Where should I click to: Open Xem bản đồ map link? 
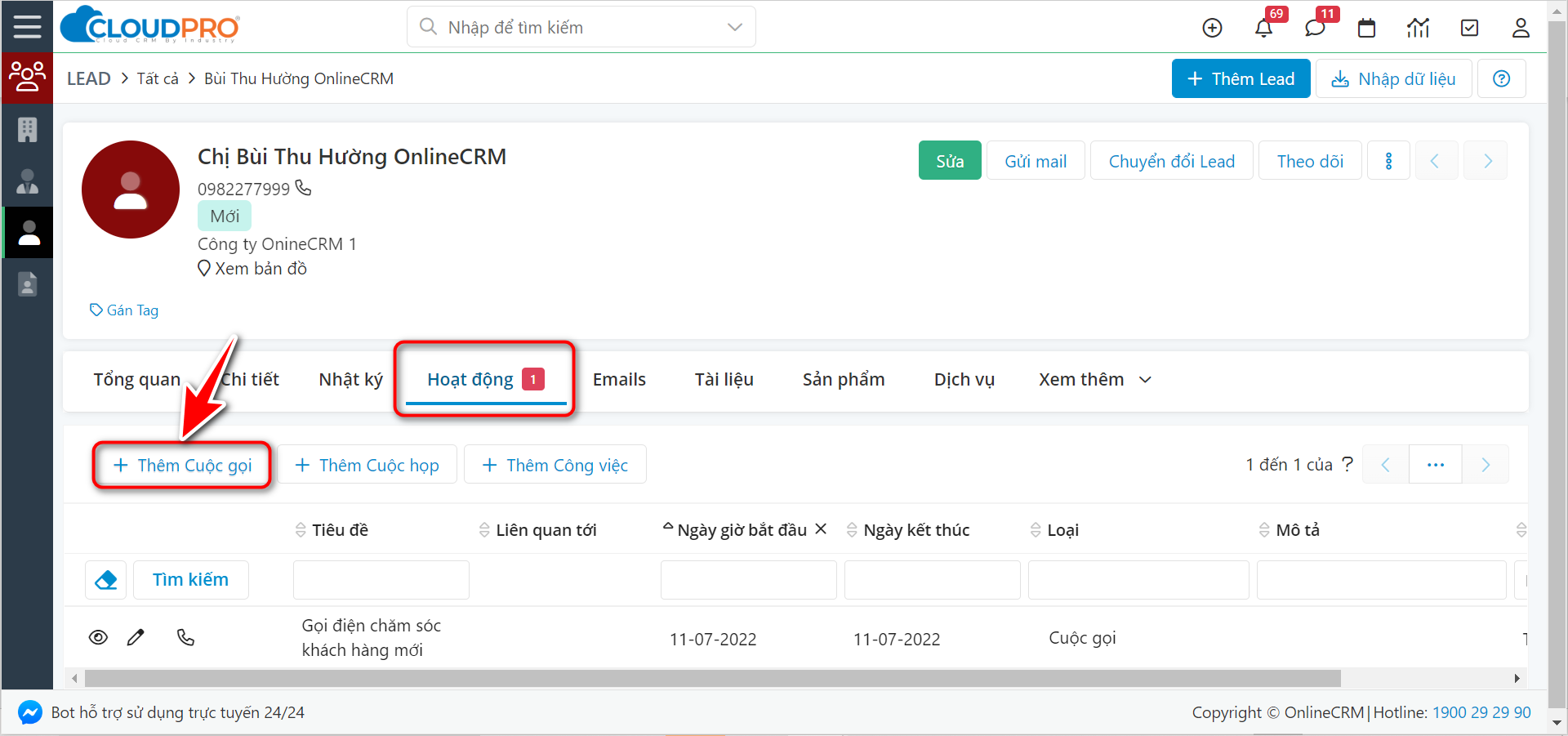[x=252, y=268]
